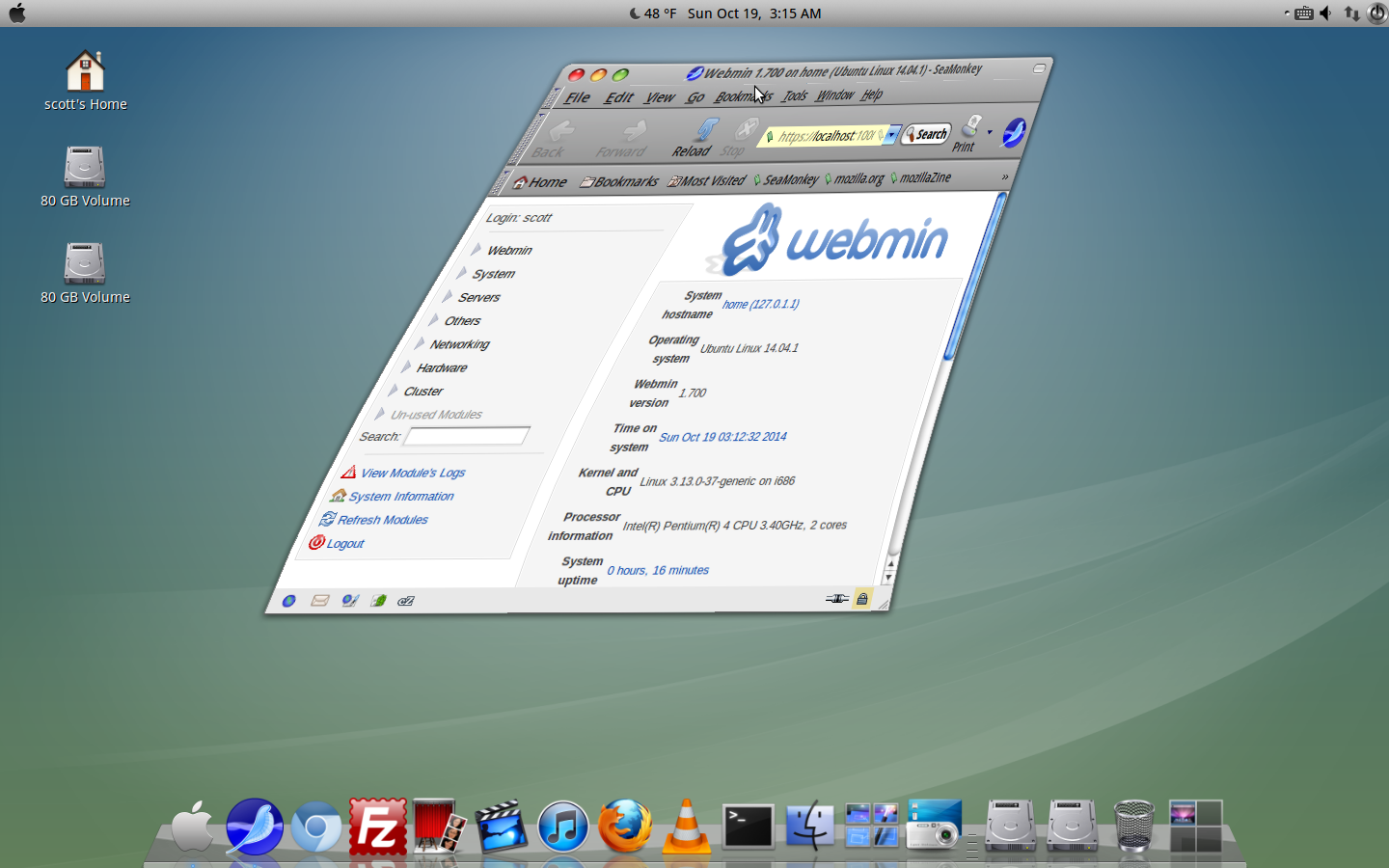Screen dimensions: 1389x868
Task: Launch Chromium from the dock
Action: coord(316,827)
